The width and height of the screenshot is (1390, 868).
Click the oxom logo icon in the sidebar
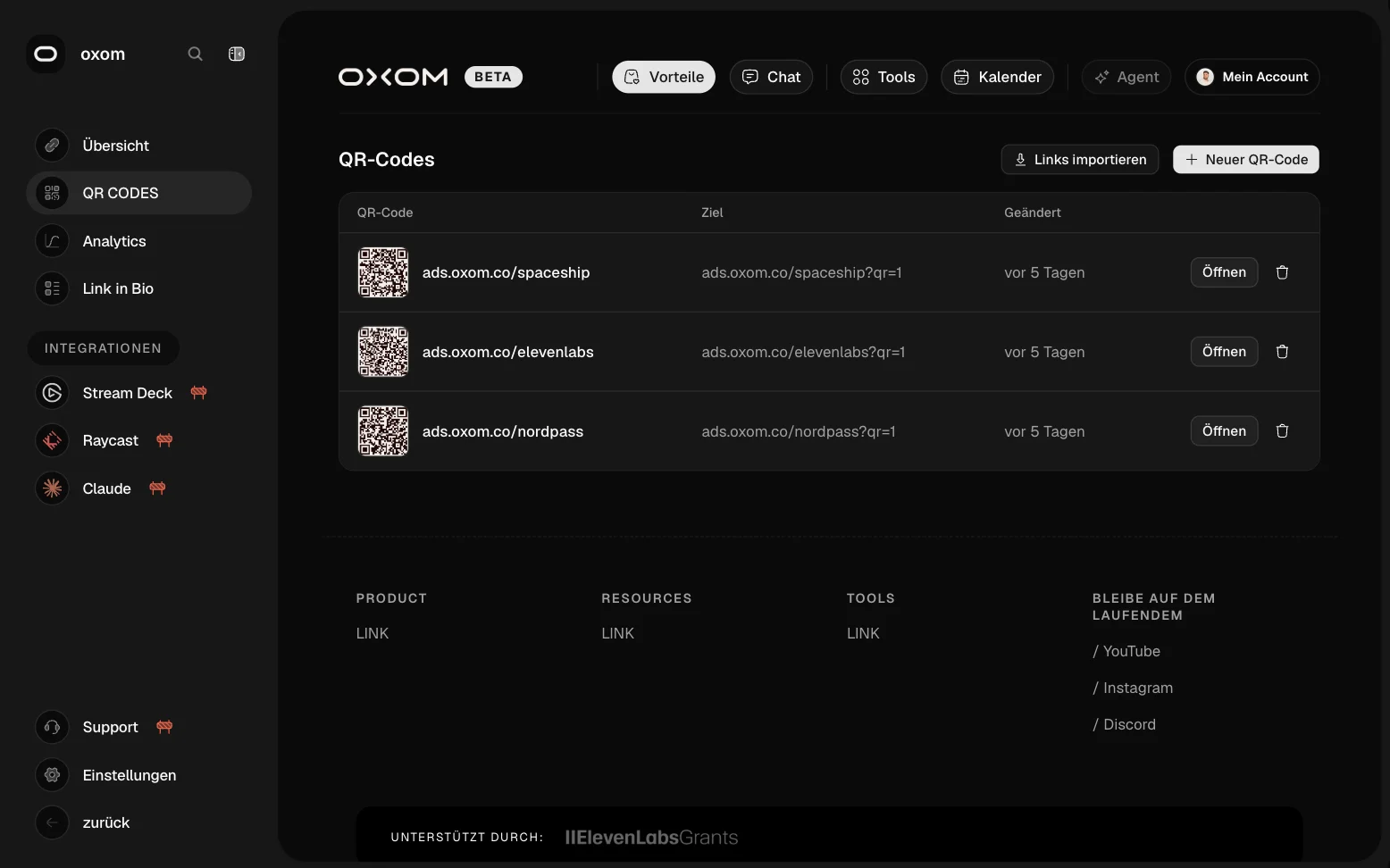(46, 54)
